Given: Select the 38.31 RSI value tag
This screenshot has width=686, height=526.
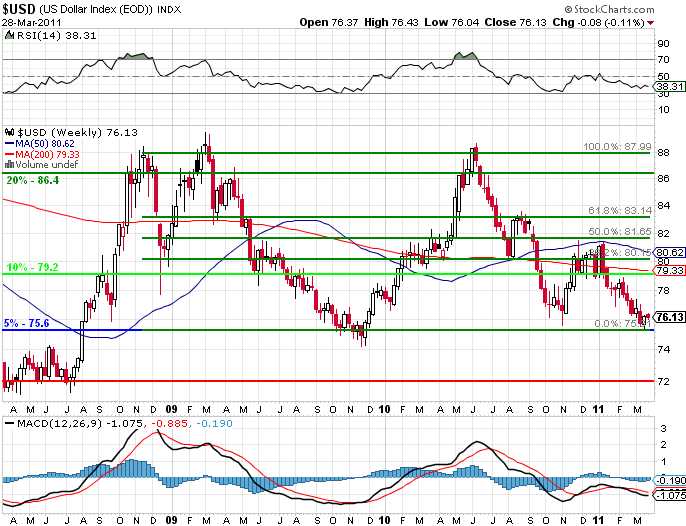Looking at the screenshot, I should pyautogui.click(x=669, y=88).
